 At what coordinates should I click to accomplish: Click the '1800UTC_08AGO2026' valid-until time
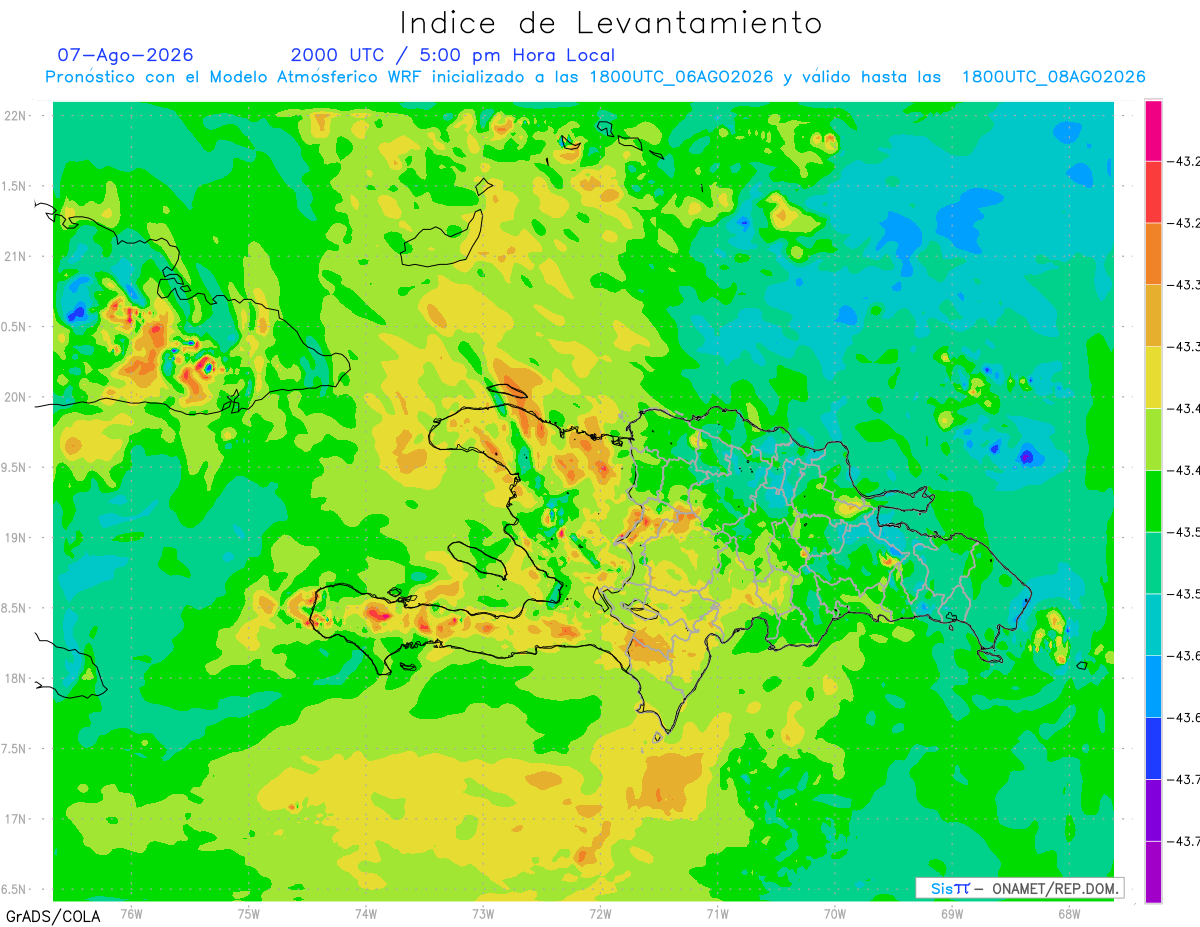point(1053,77)
